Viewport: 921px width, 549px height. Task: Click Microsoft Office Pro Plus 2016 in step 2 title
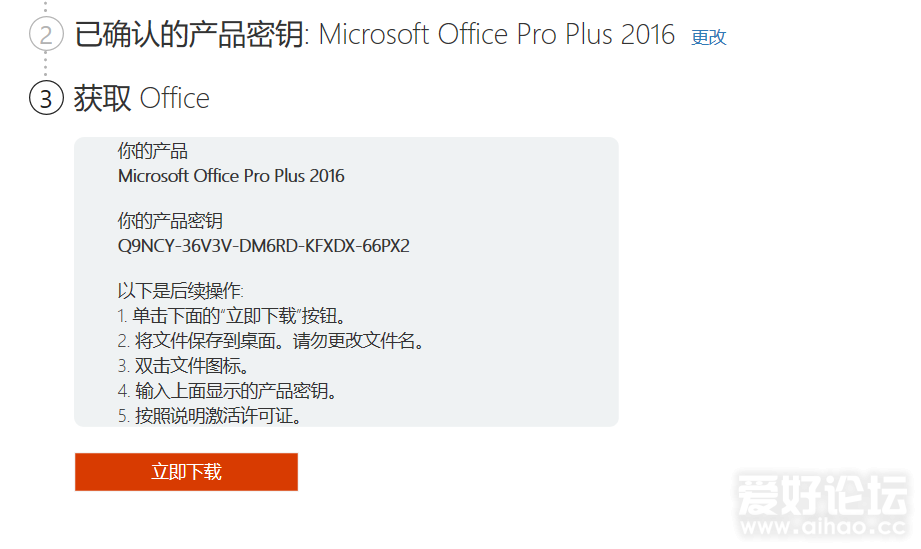point(497,34)
